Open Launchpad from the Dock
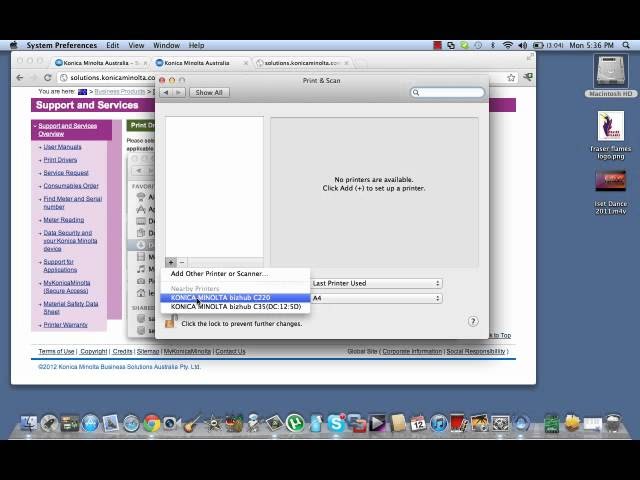This screenshot has height=480, width=640. (49, 423)
